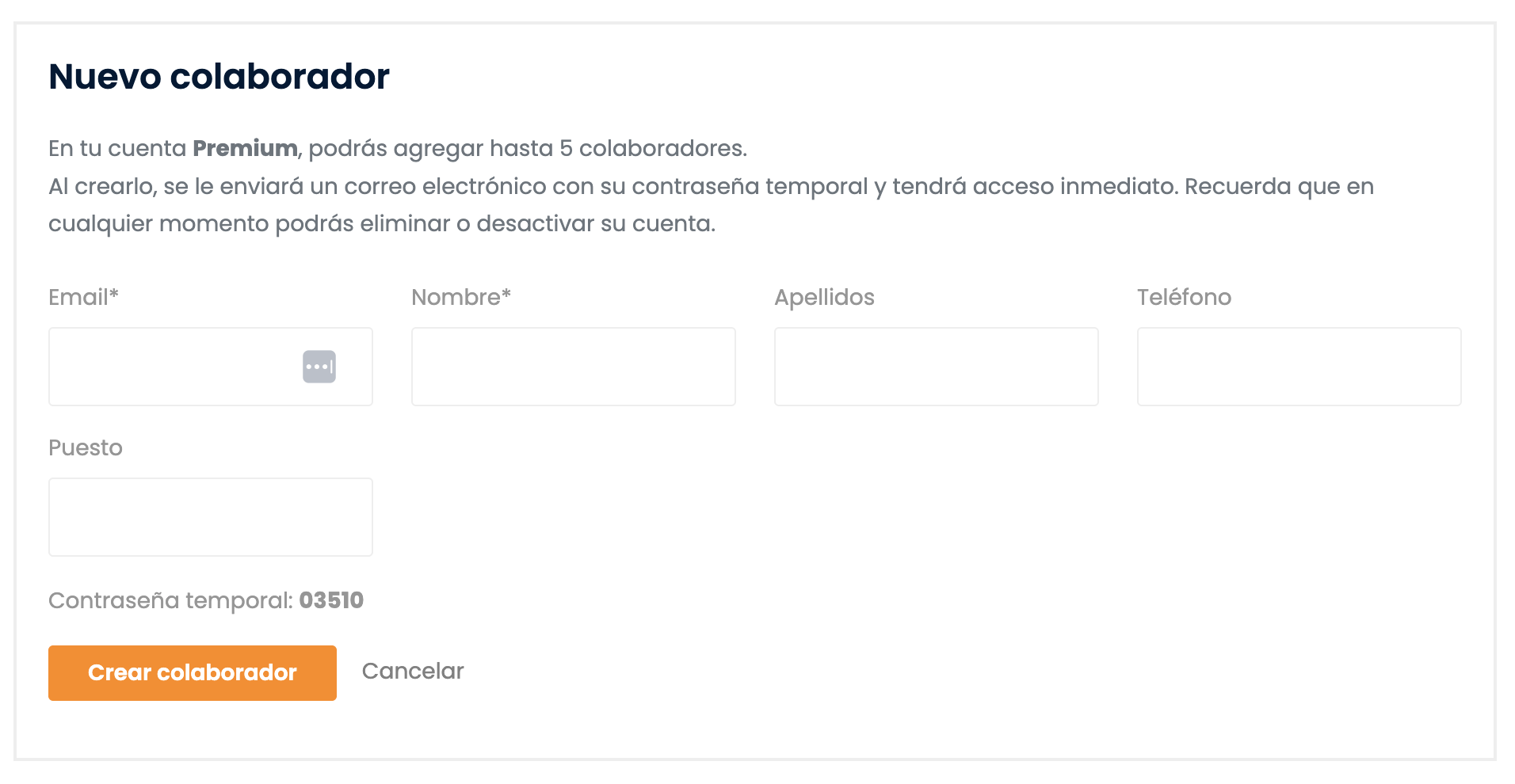Click inside the Nombre input field
The width and height of the screenshot is (1515, 784).
click(x=573, y=366)
